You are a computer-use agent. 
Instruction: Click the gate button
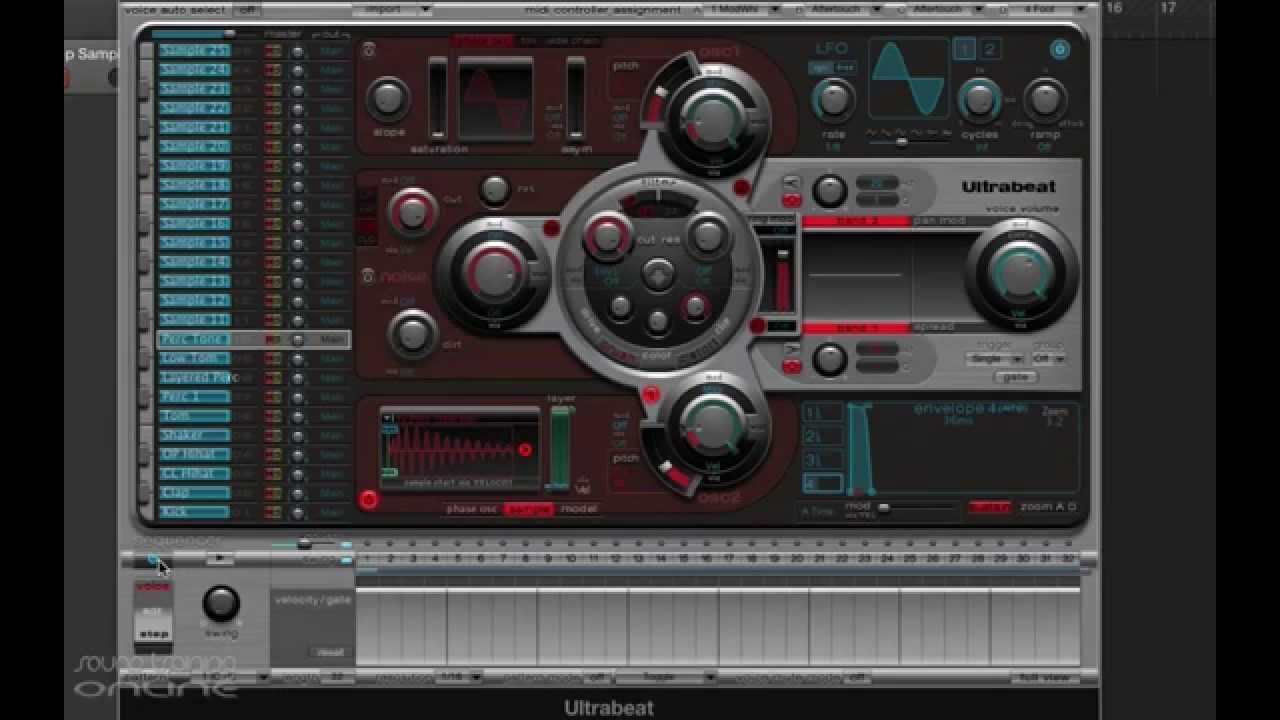point(1015,377)
